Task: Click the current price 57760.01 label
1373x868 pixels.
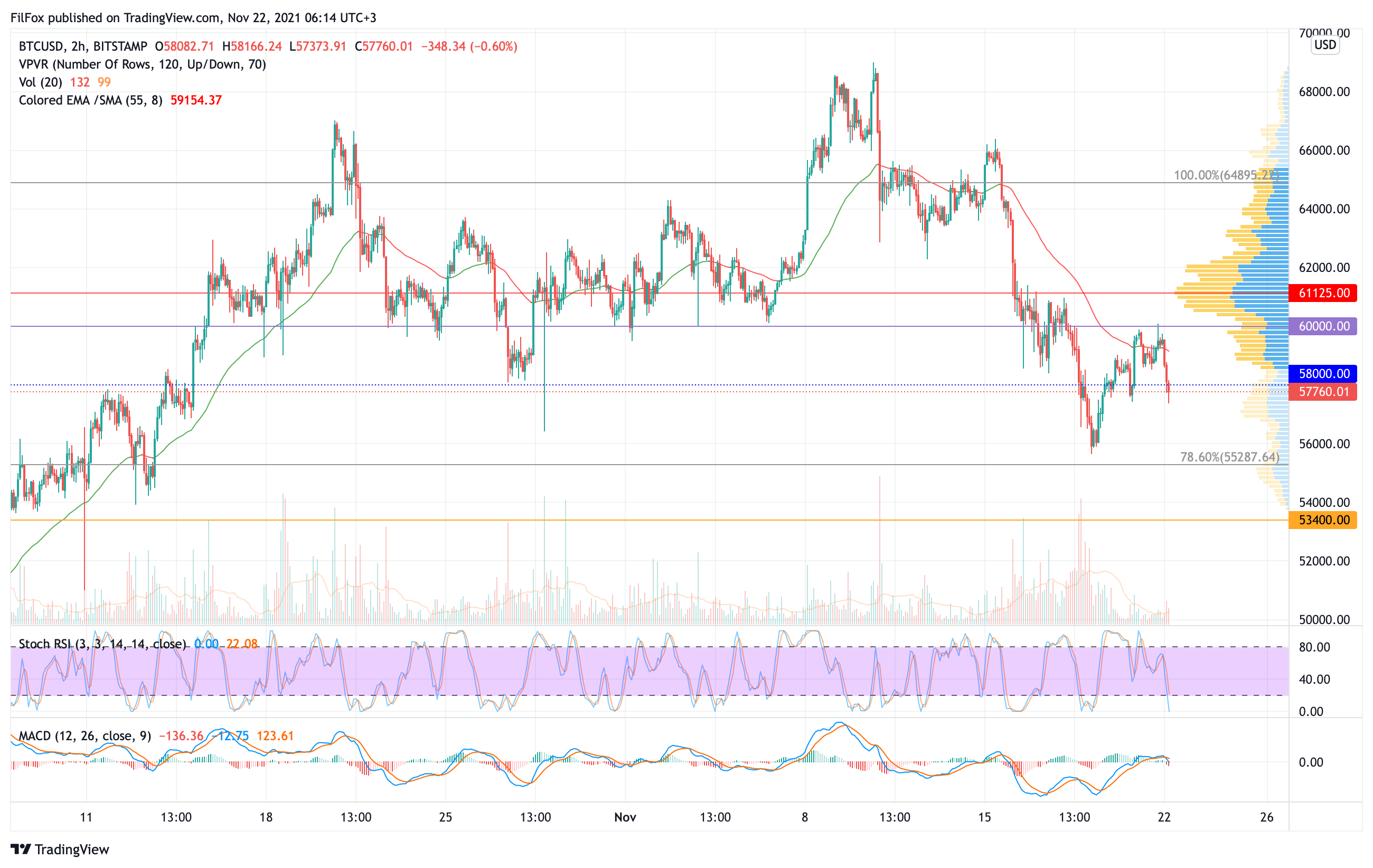Action: click(1323, 392)
